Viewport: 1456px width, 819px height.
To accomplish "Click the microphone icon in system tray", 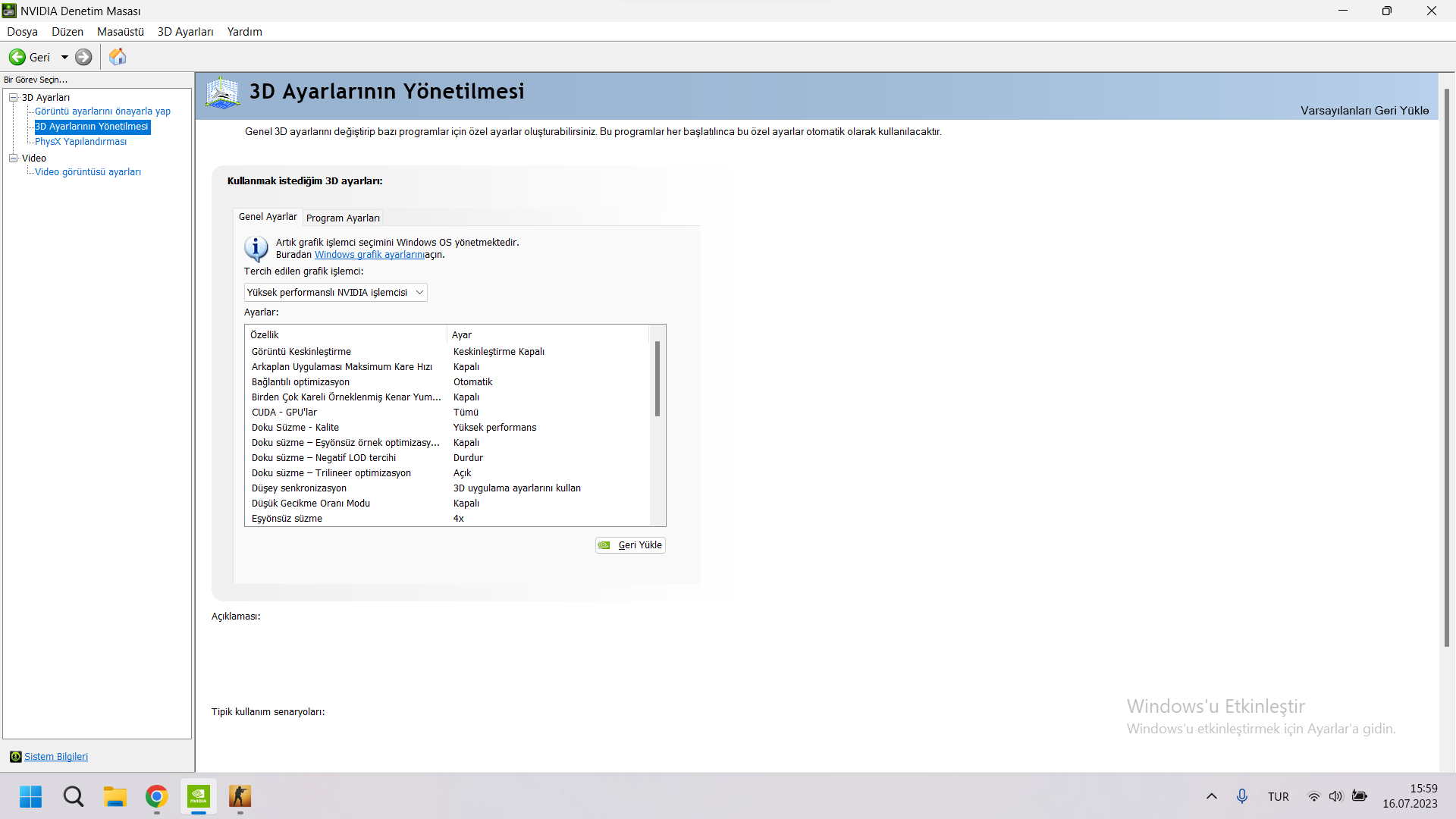I will (1241, 796).
